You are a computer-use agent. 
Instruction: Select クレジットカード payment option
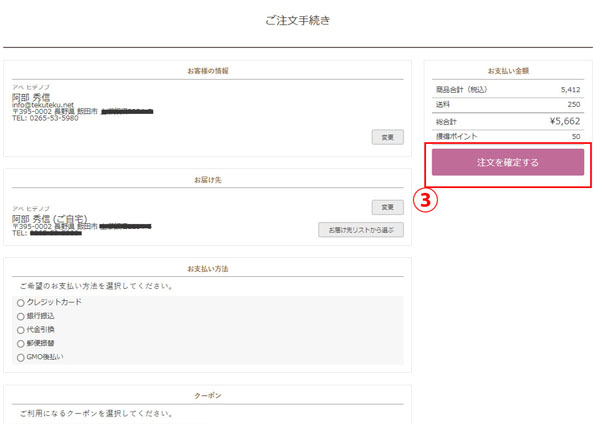(x=21, y=302)
